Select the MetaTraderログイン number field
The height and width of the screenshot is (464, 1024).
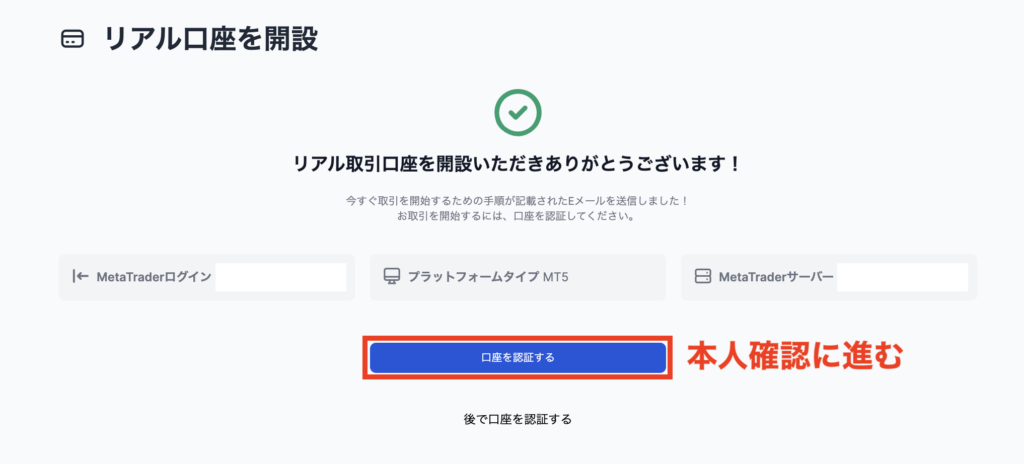pos(281,277)
